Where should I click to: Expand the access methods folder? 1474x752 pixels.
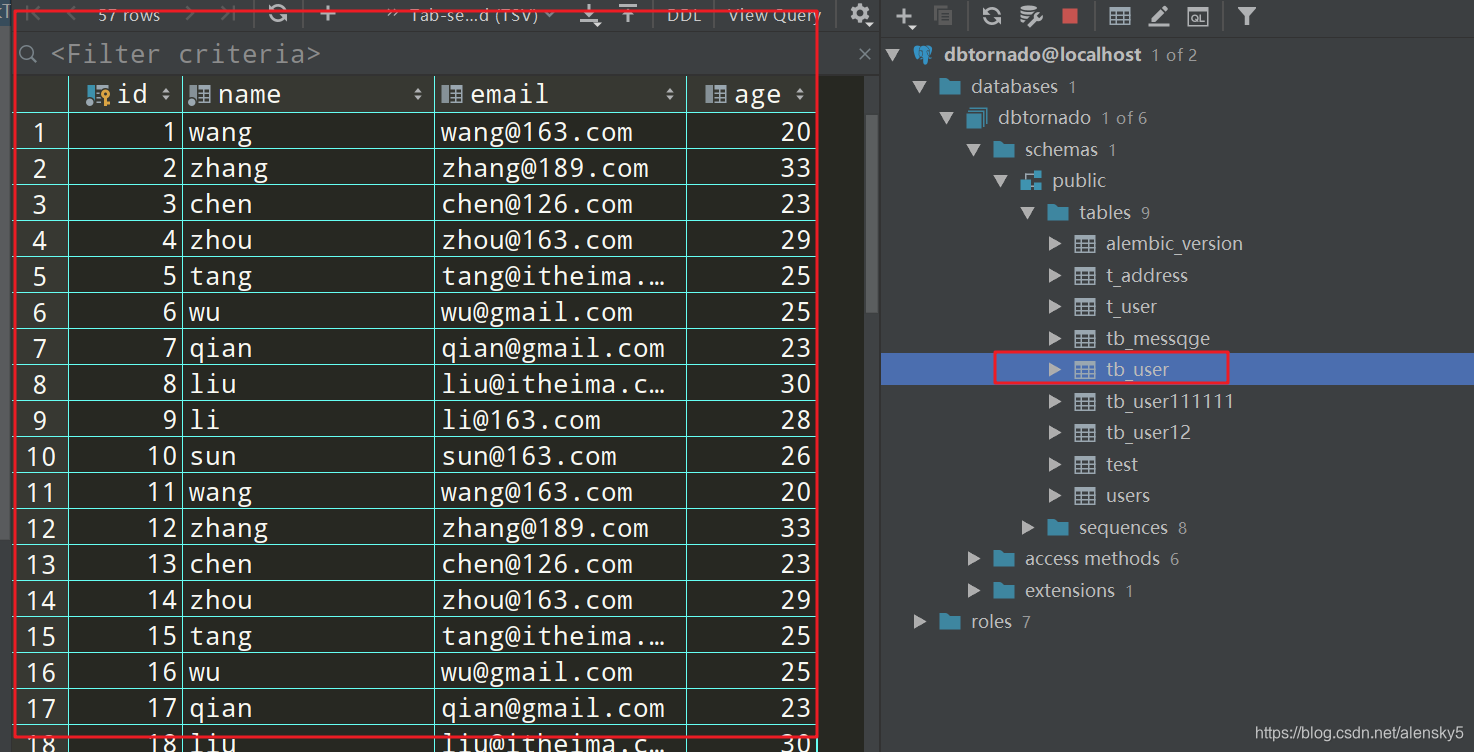pyautogui.click(x=974, y=559)
